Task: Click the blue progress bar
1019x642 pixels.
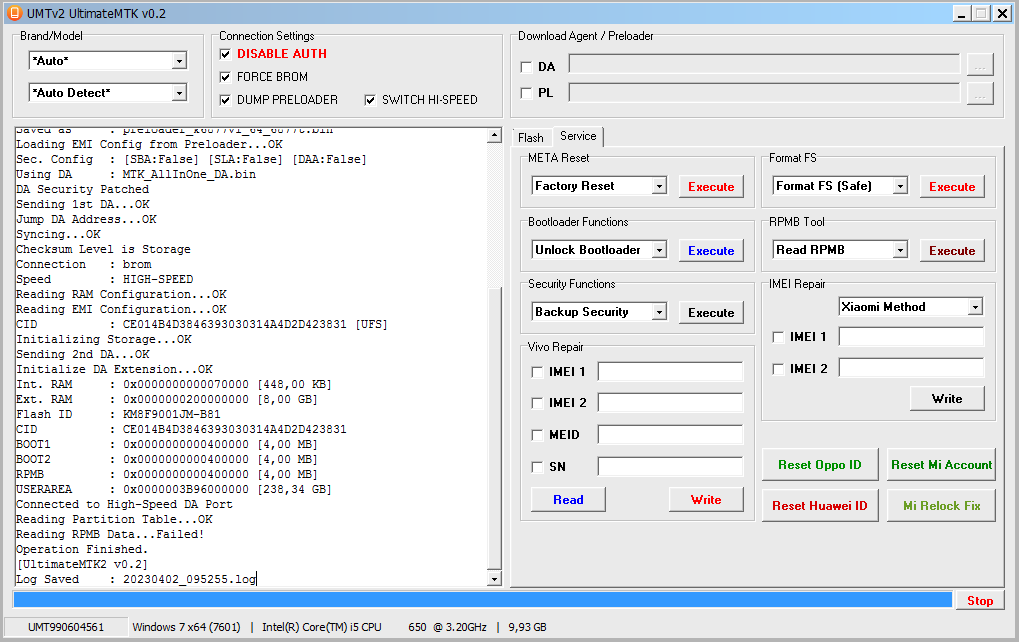Action: click(482, 600)
